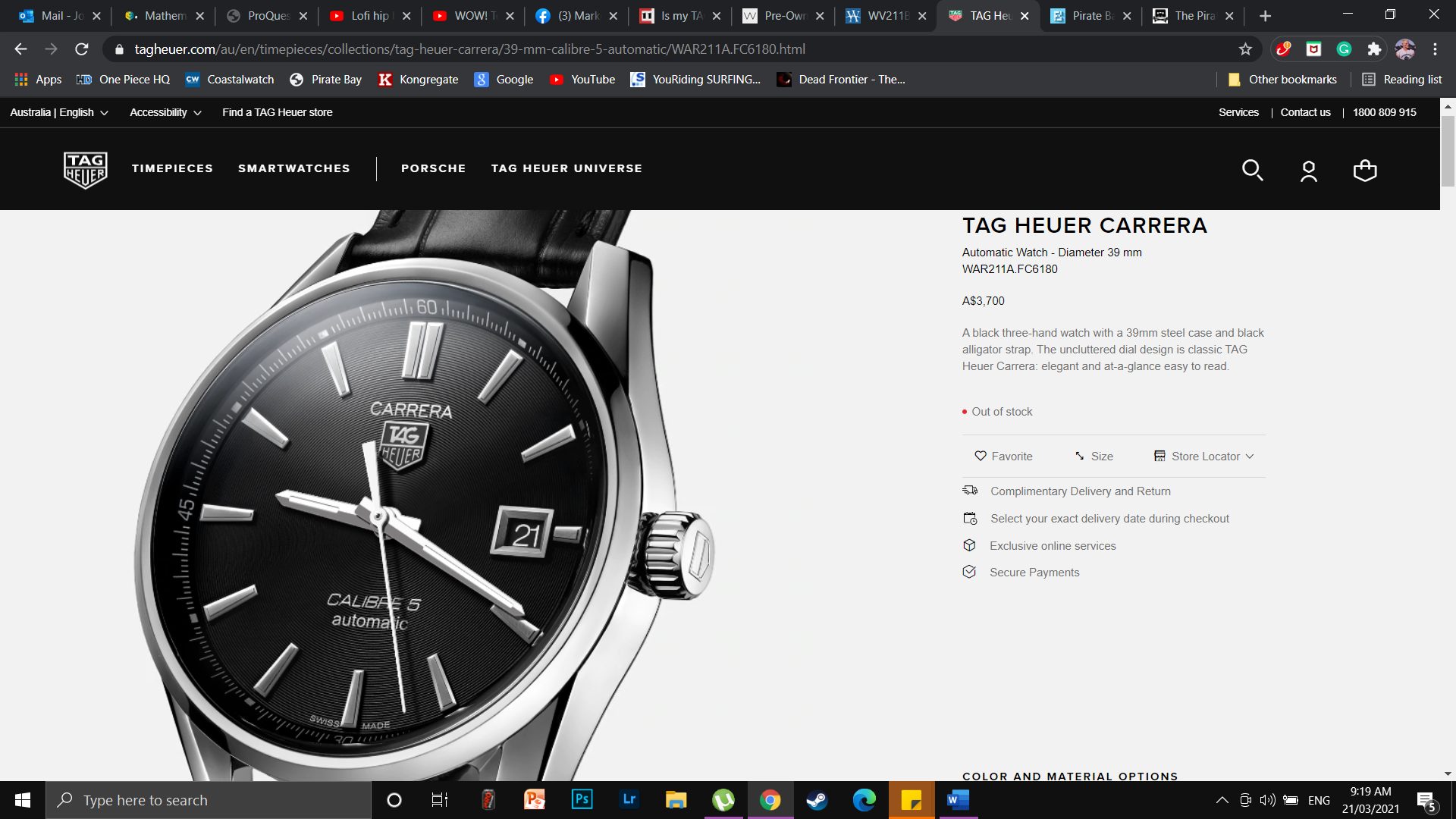Expand the Store Locator dropdown
The height and width of the screenshot is (819, 1456).
pyautogui.click(x=1204, y=457)
